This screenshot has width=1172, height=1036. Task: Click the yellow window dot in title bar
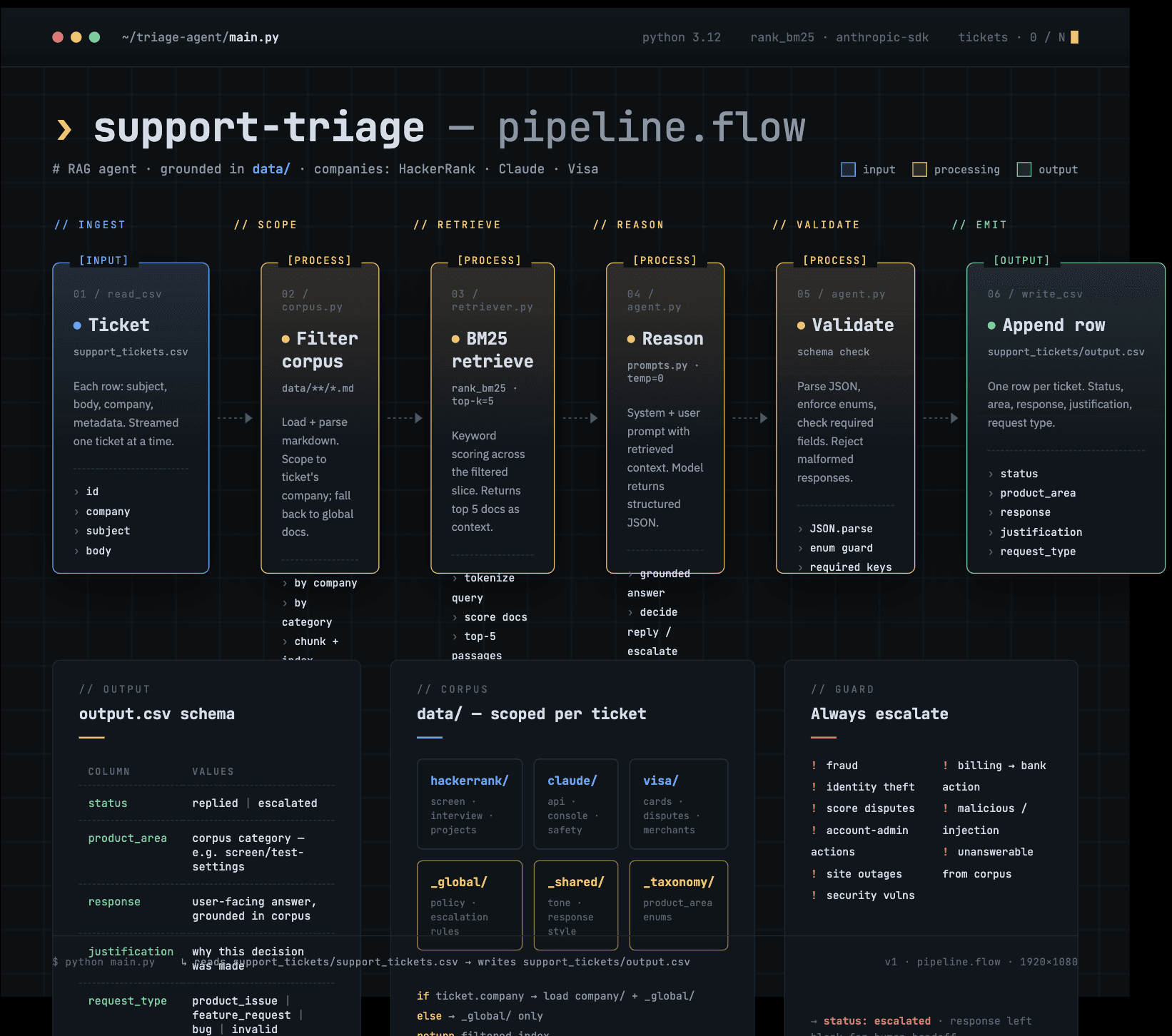76,37
